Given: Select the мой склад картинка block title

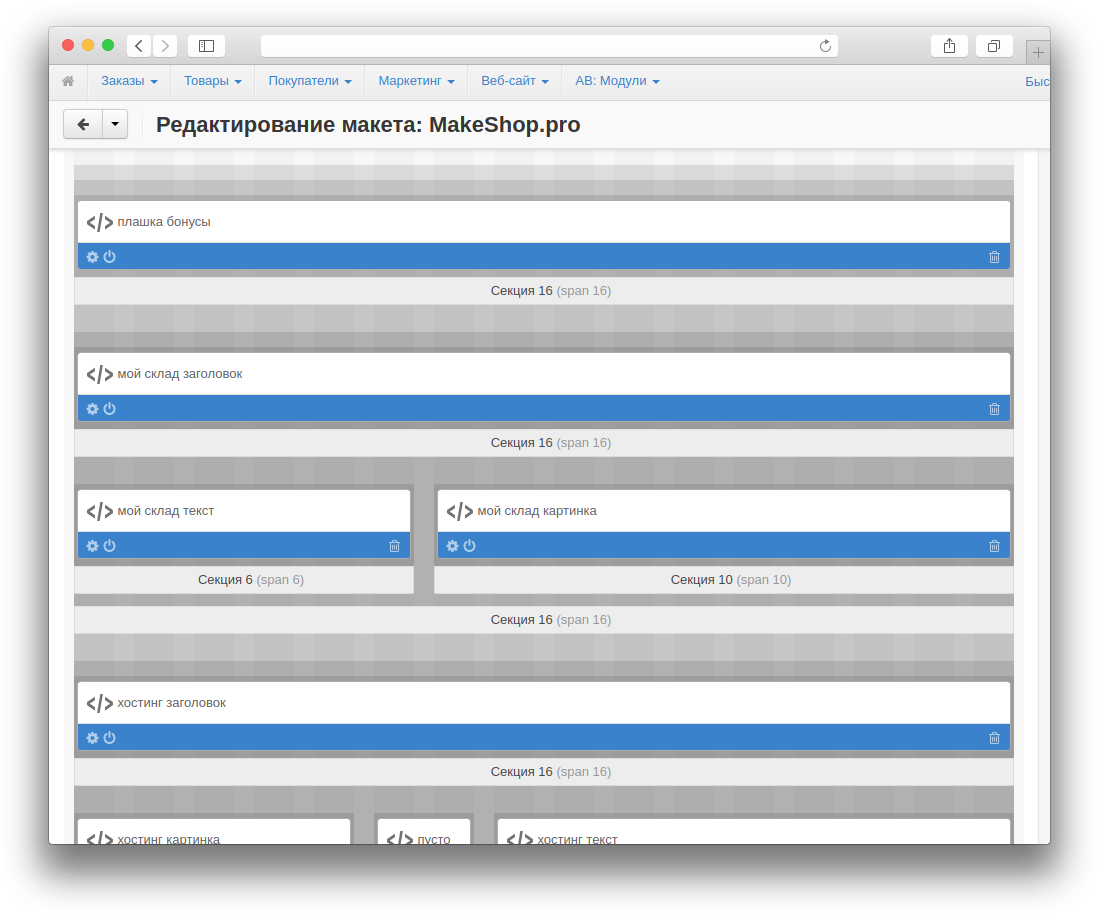Looking at the screenshot, I should [537, 510].
